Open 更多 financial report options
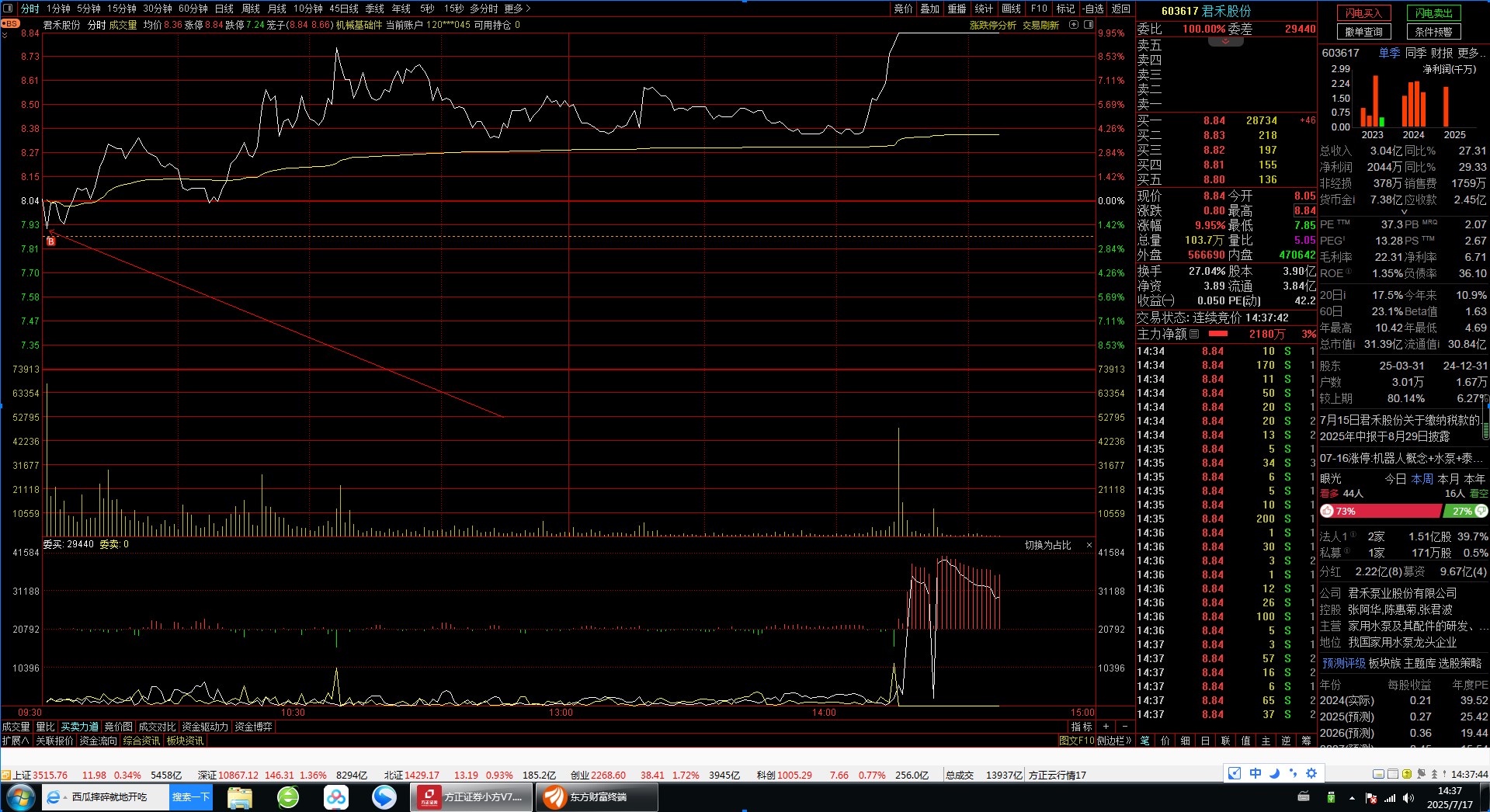The image size is (1490, 812). [1471, 53]
